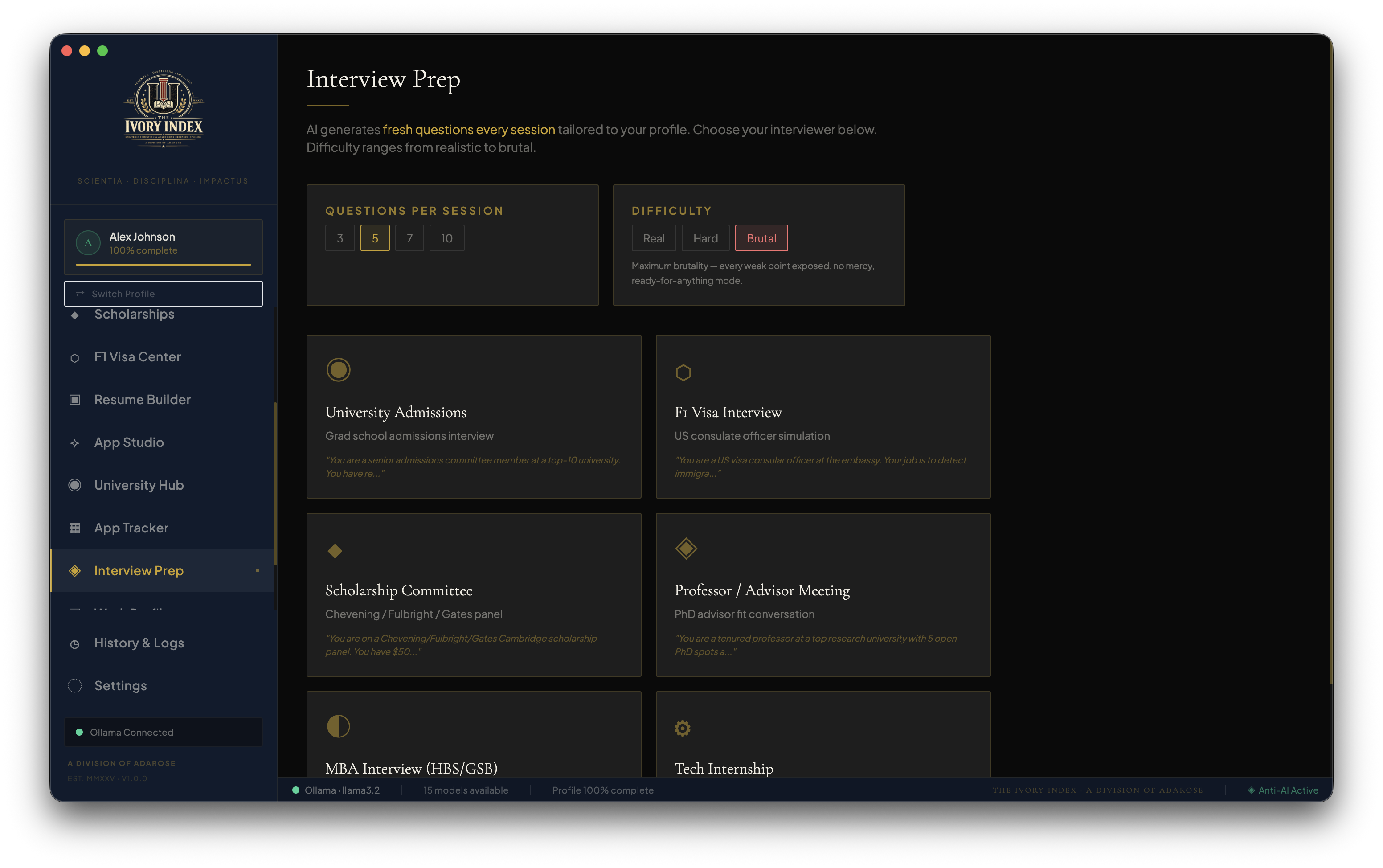This screenshot has height=868, width=1383.
Task: Click the Switch Profile arrows icon
Action: [80, 294]
